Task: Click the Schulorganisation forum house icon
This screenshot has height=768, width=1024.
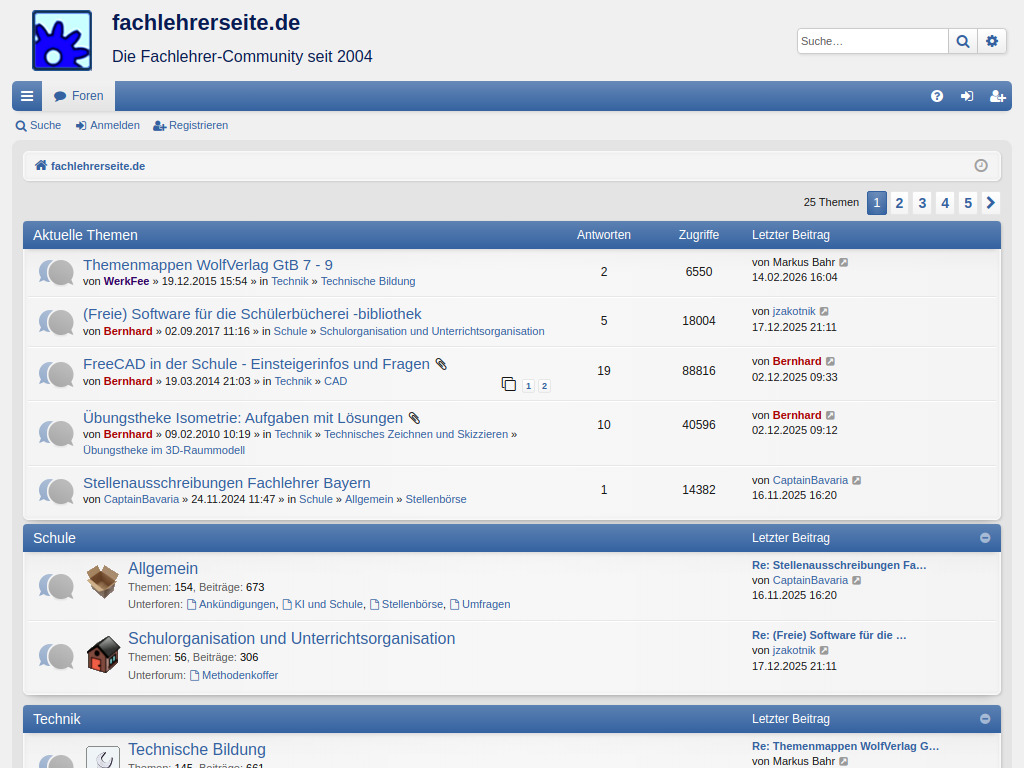Action: 102,655
